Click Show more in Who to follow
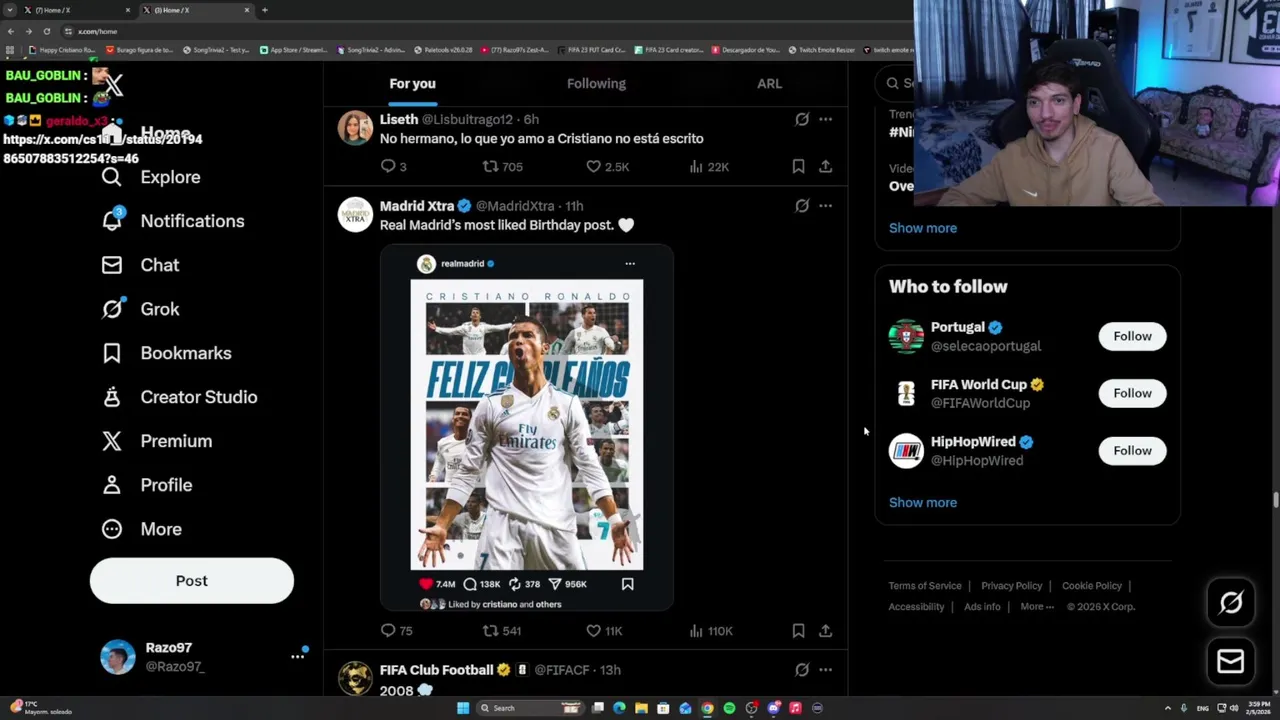The image size is (1280, 720). tap(923, 502)
